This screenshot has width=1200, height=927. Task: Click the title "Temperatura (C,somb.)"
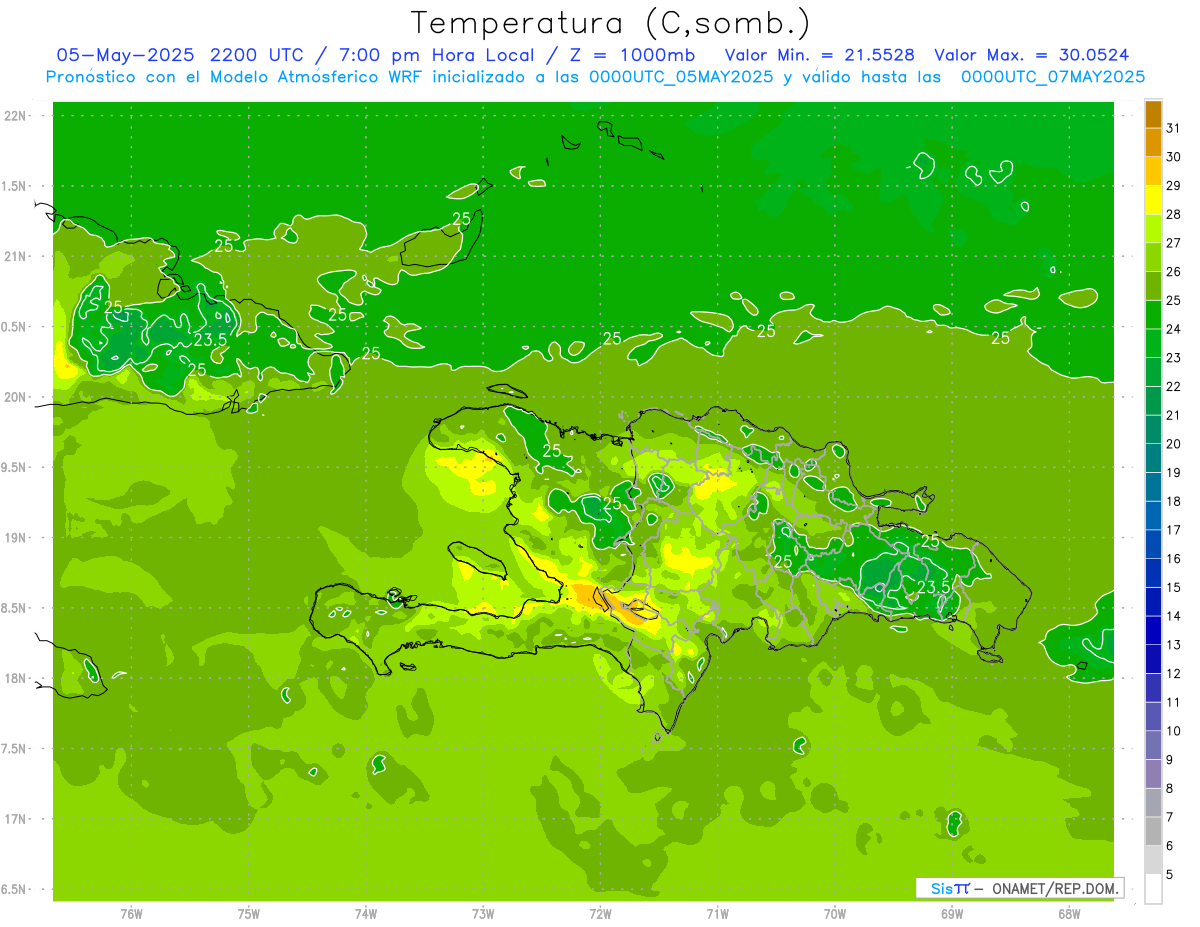(x=611, y=23)
